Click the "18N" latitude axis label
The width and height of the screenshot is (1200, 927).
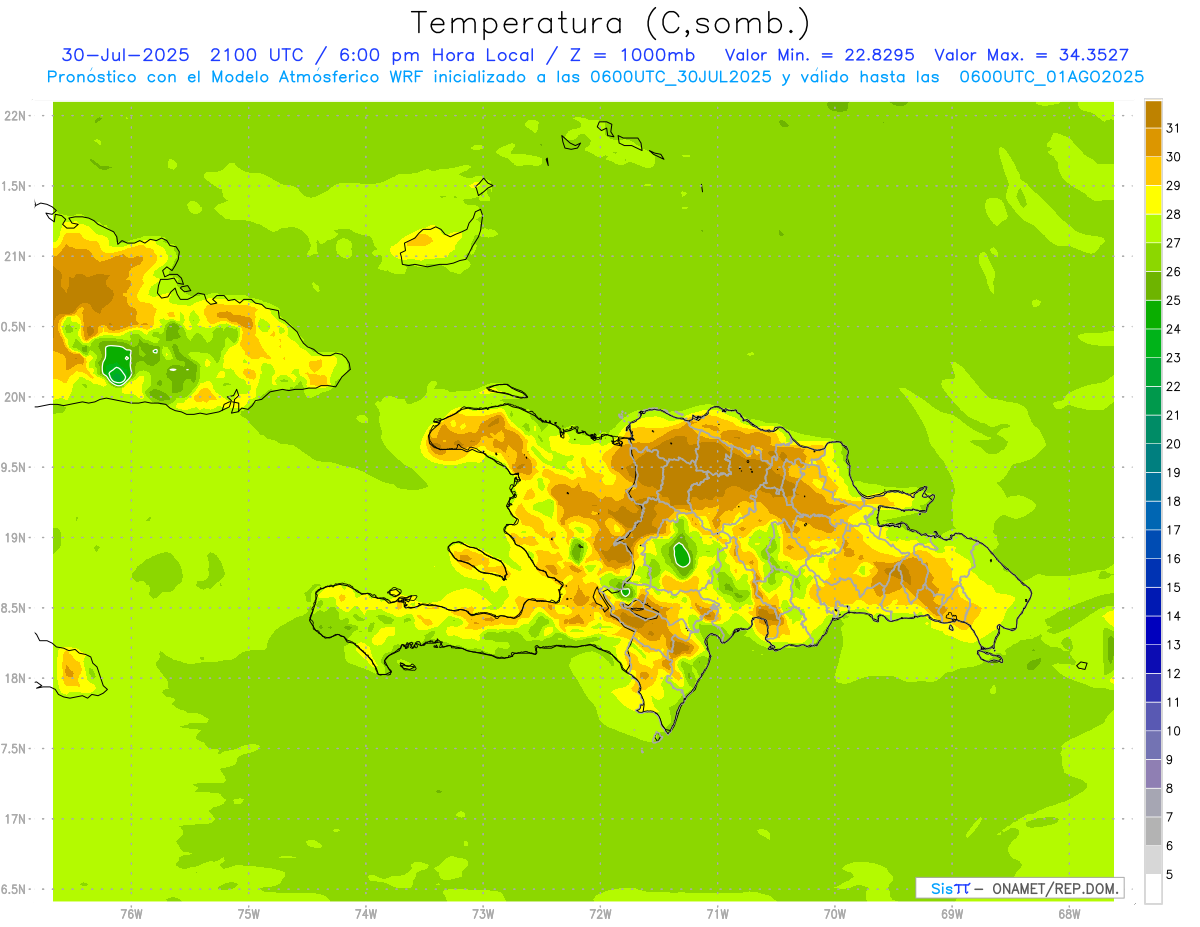pyautogui.click(x=15, y=679)
